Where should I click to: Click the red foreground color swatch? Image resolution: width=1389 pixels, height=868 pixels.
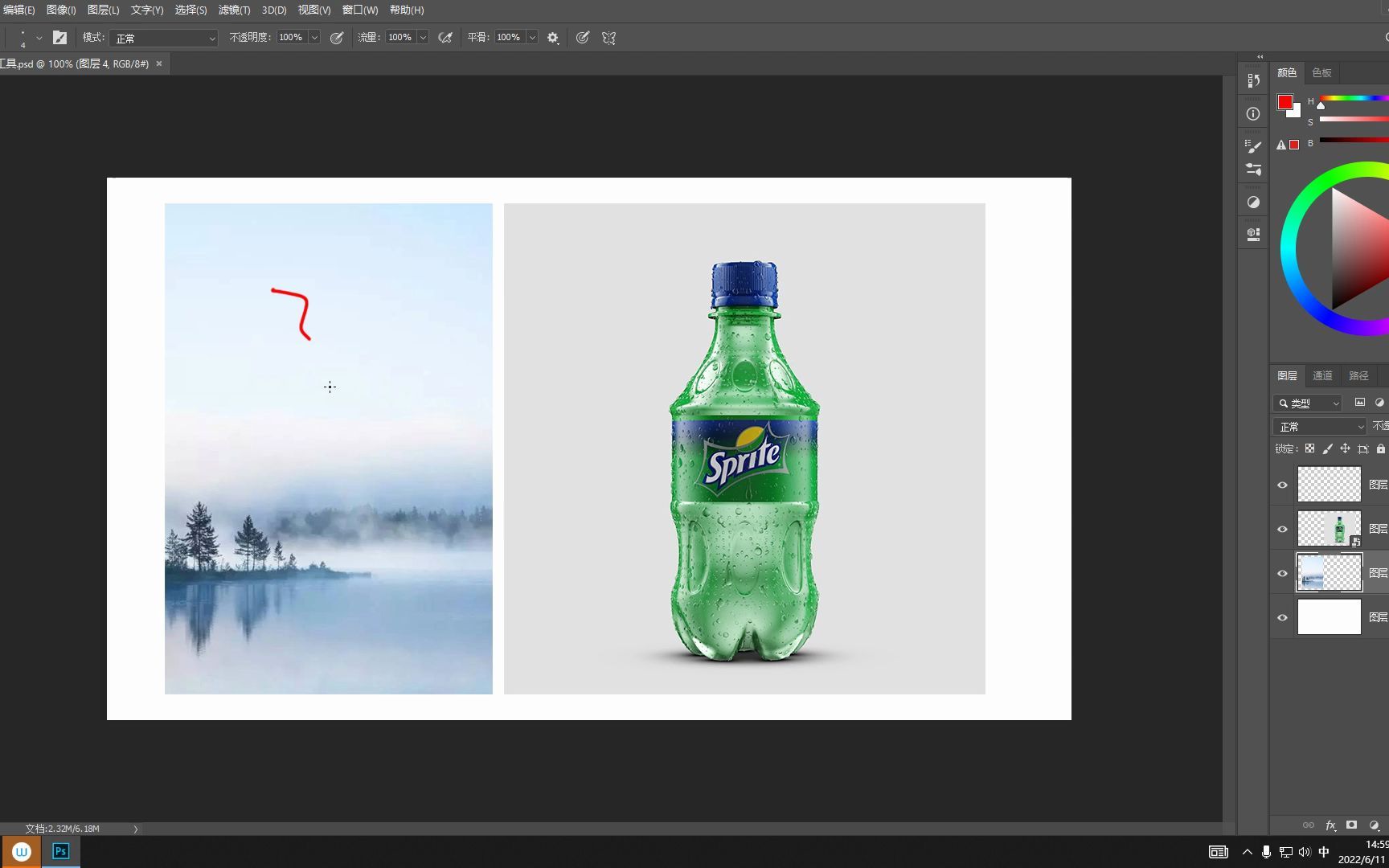pyautogui.click(x=1285, y=102)
